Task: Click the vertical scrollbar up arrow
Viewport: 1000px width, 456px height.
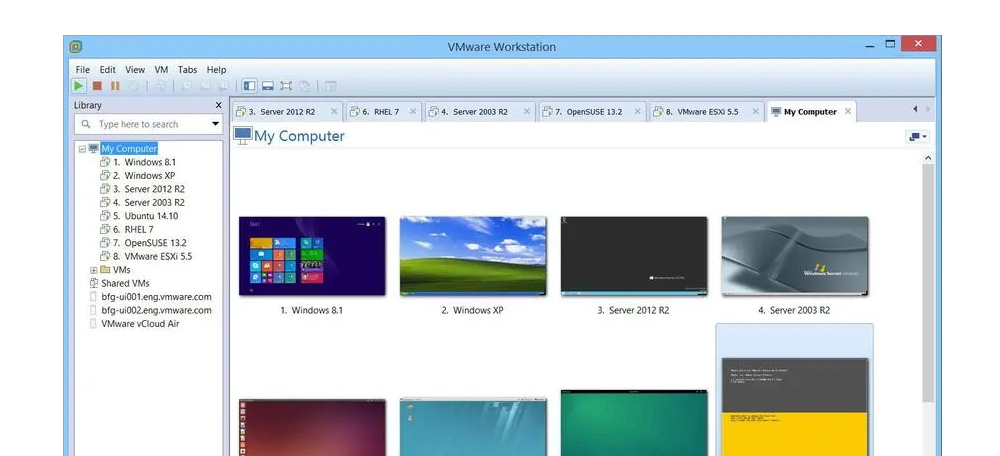Action: pyautogui.click(x=927, y=158)
